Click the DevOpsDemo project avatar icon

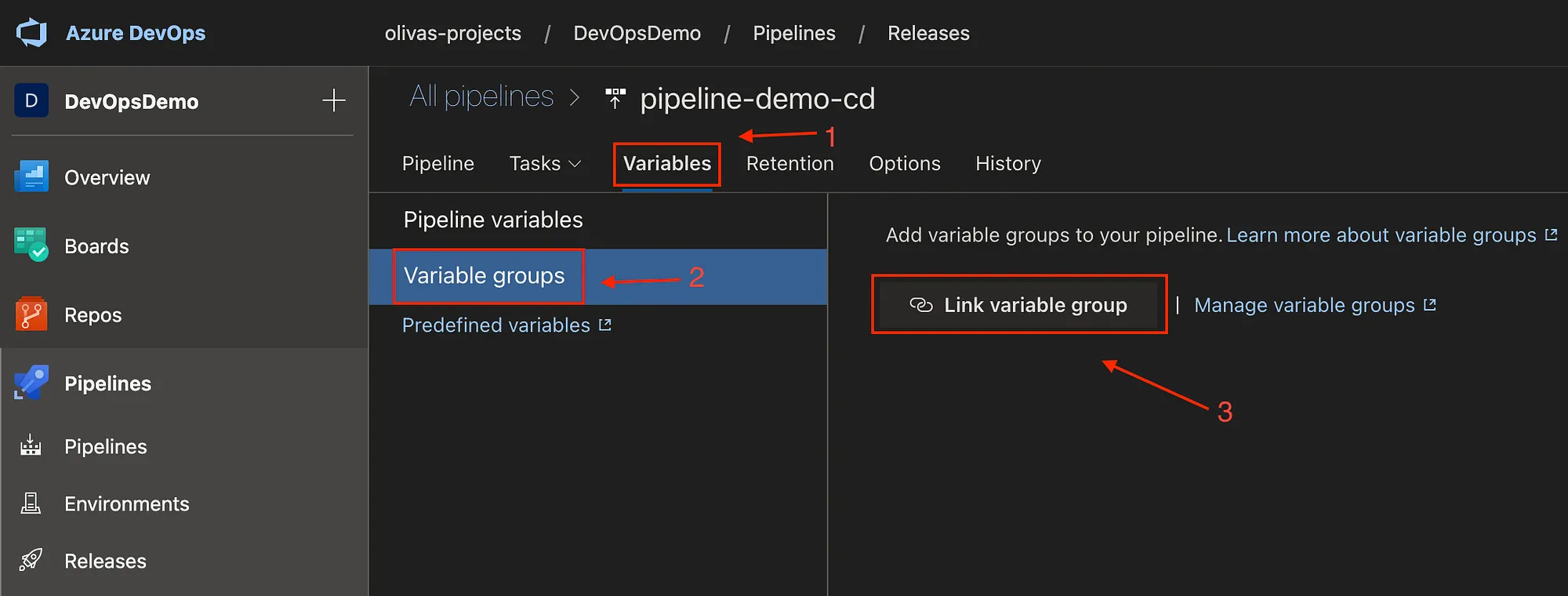pos(31,100)
